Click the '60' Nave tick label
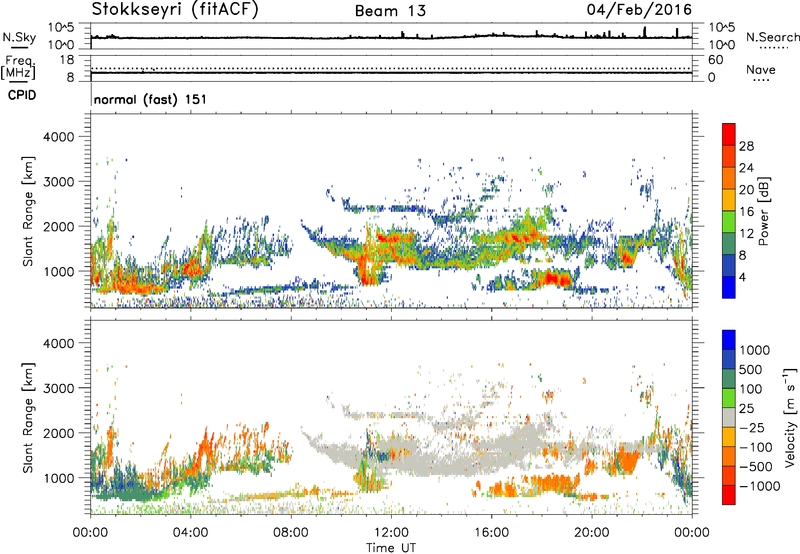 (716, 60)
